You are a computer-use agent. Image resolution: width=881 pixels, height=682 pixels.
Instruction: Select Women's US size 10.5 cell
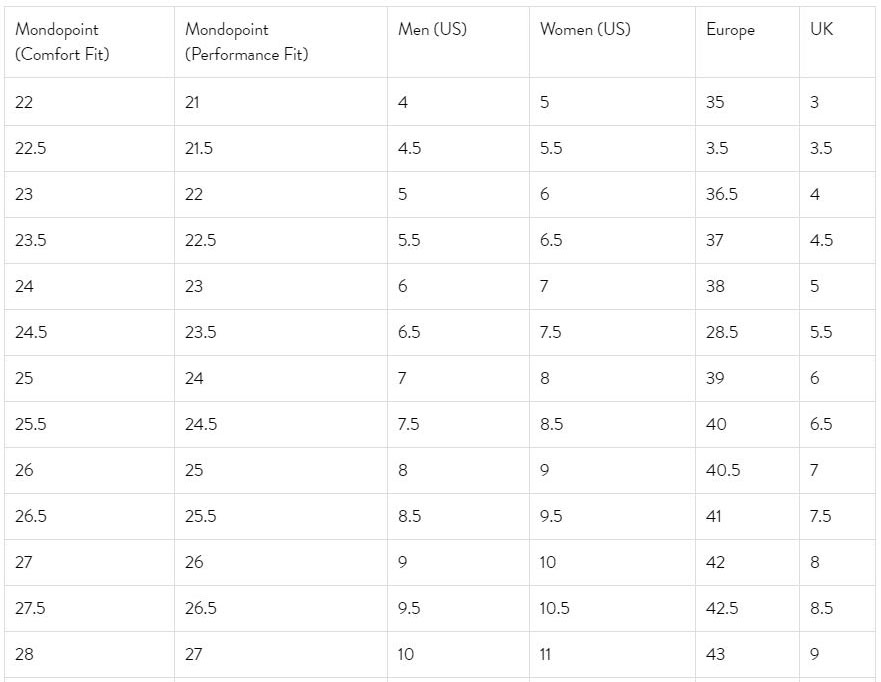555,609
